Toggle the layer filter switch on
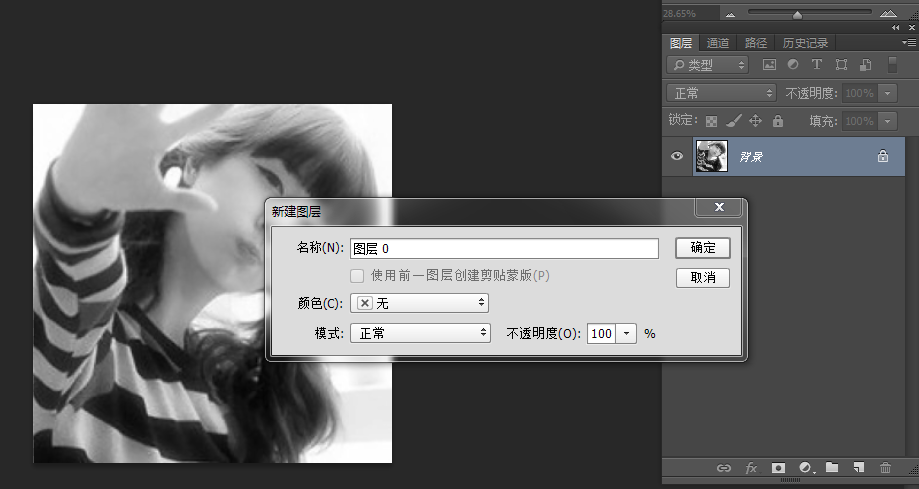 [x=892, y=64]
